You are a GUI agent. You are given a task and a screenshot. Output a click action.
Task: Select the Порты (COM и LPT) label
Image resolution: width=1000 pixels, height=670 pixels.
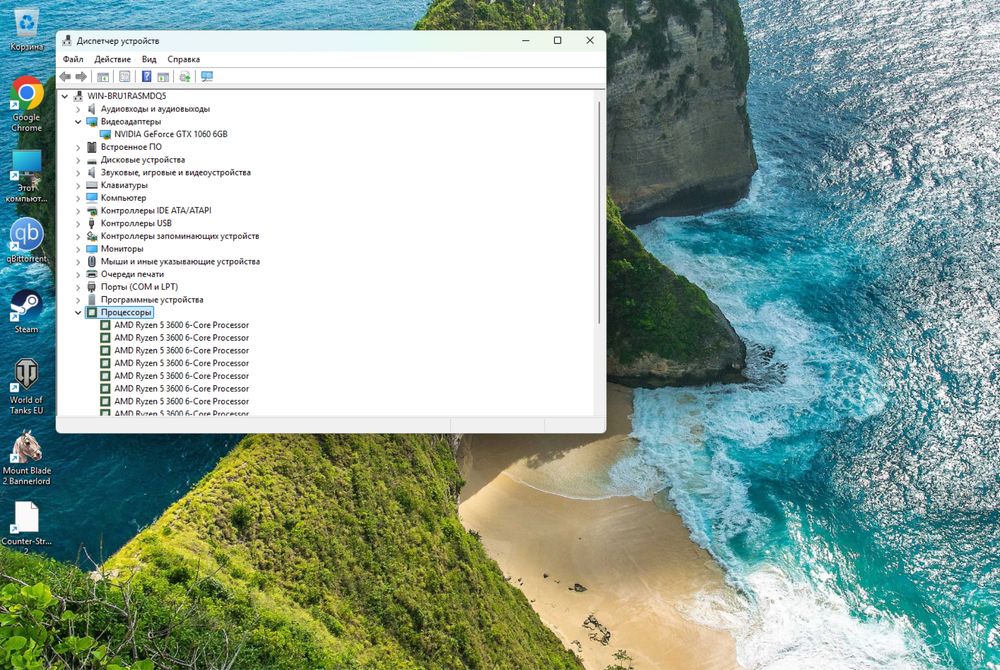[139, 287]
